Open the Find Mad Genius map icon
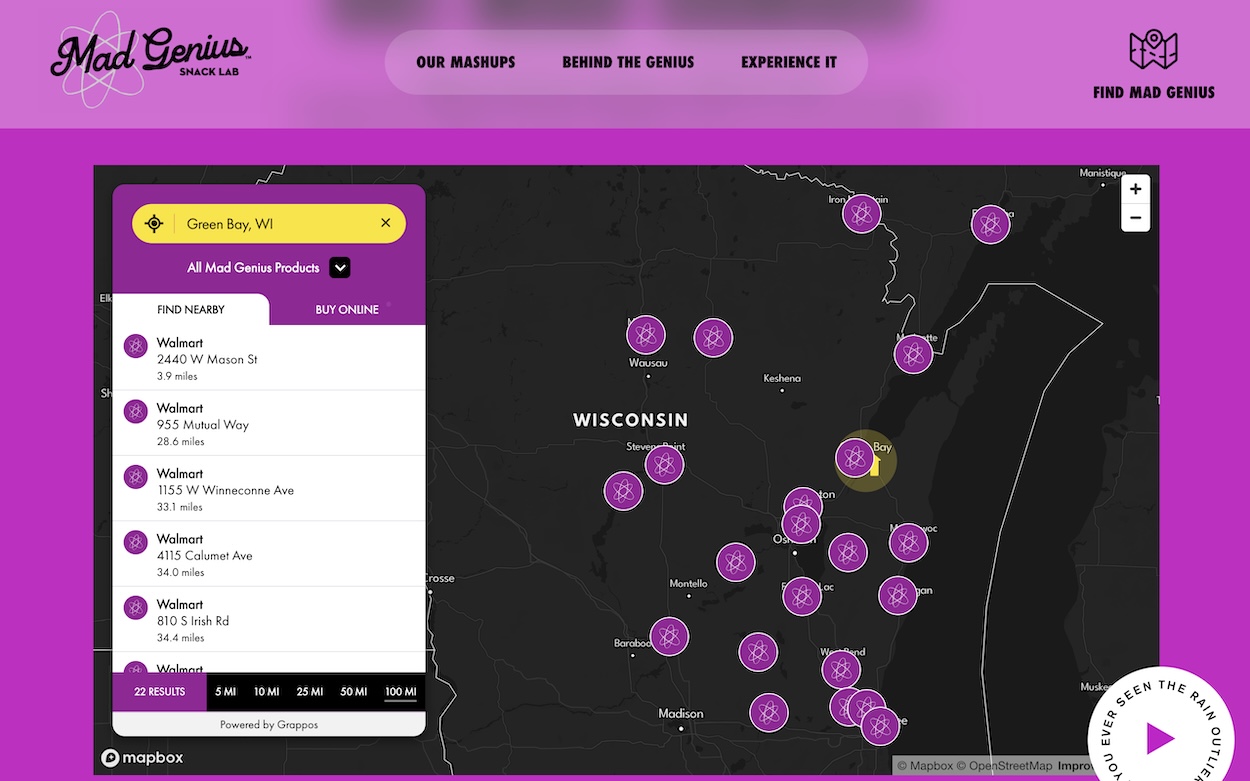 pyautogui.click(x=1153, y=50)
